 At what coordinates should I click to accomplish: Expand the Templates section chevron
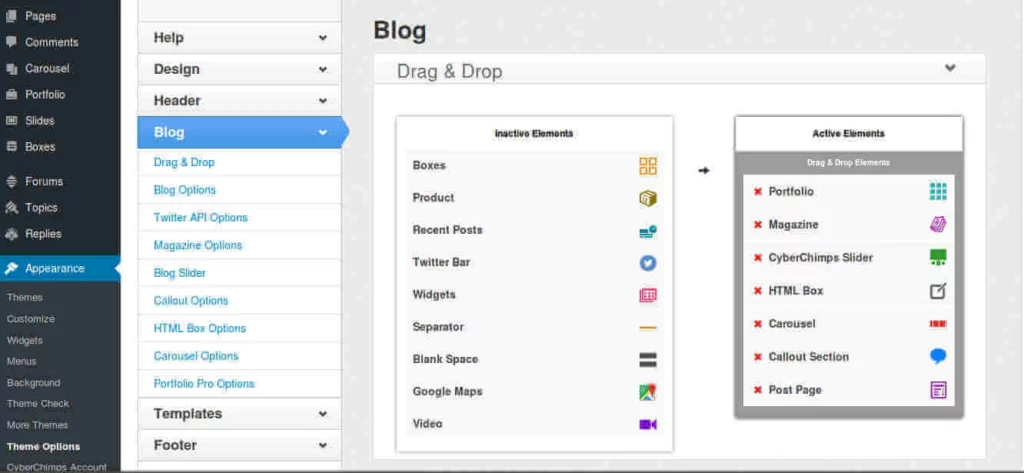pyautogui.click(x=323, y=414)
